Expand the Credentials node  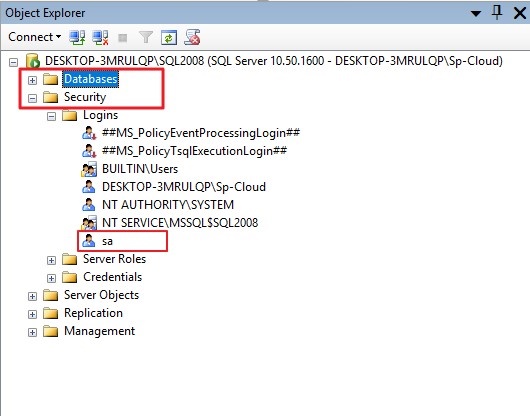(x=51, y=278)
